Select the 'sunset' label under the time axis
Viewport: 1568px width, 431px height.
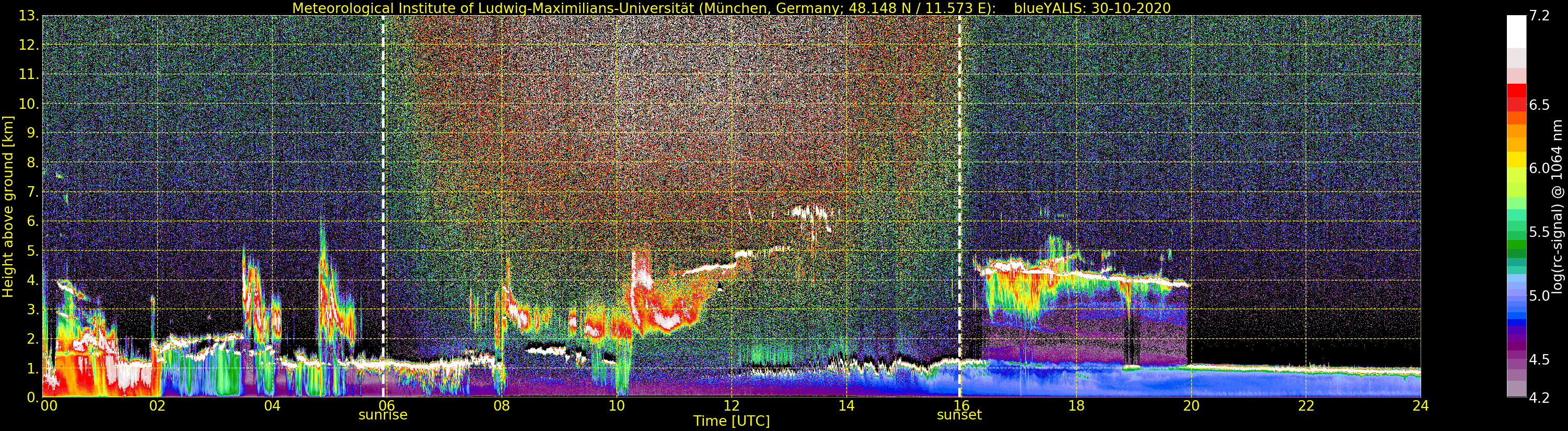[959, 415]
